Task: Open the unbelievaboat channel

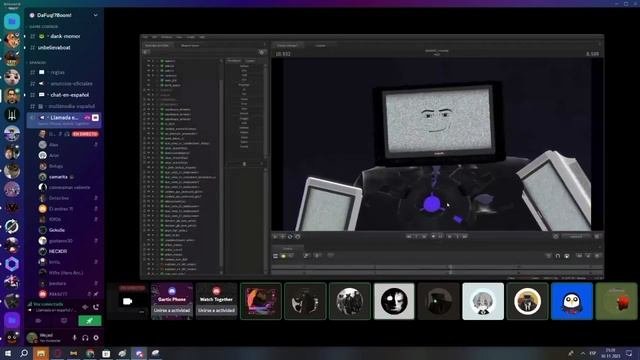Action: point(64,48)
